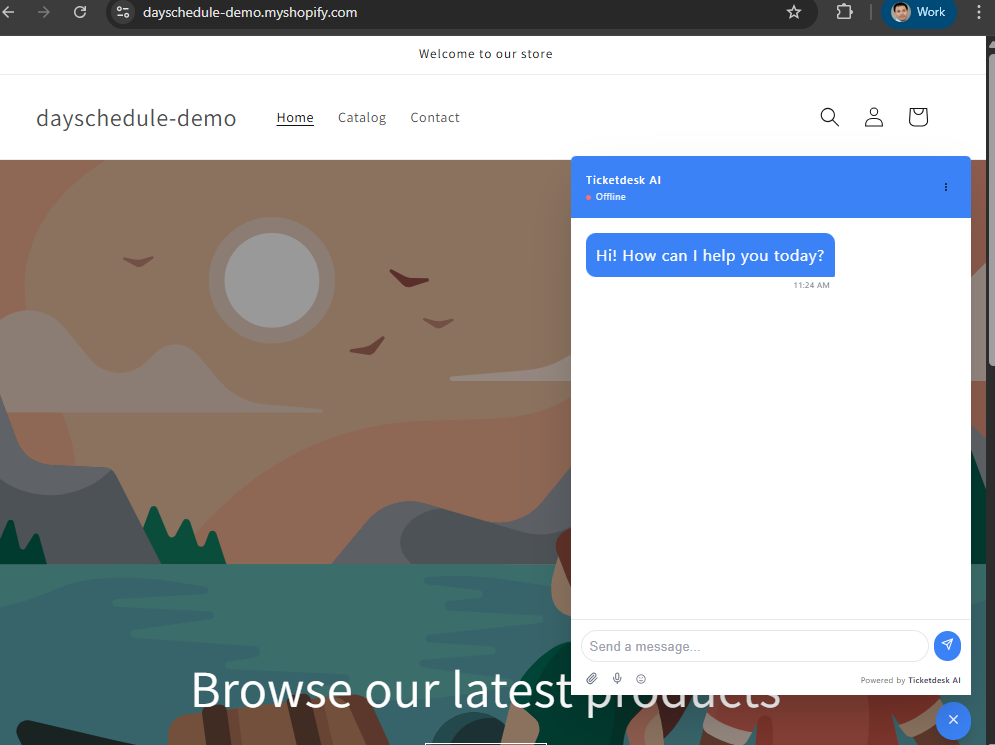Open the shopping cart icon
Screen dimensions: 995x745
point(918,117)
